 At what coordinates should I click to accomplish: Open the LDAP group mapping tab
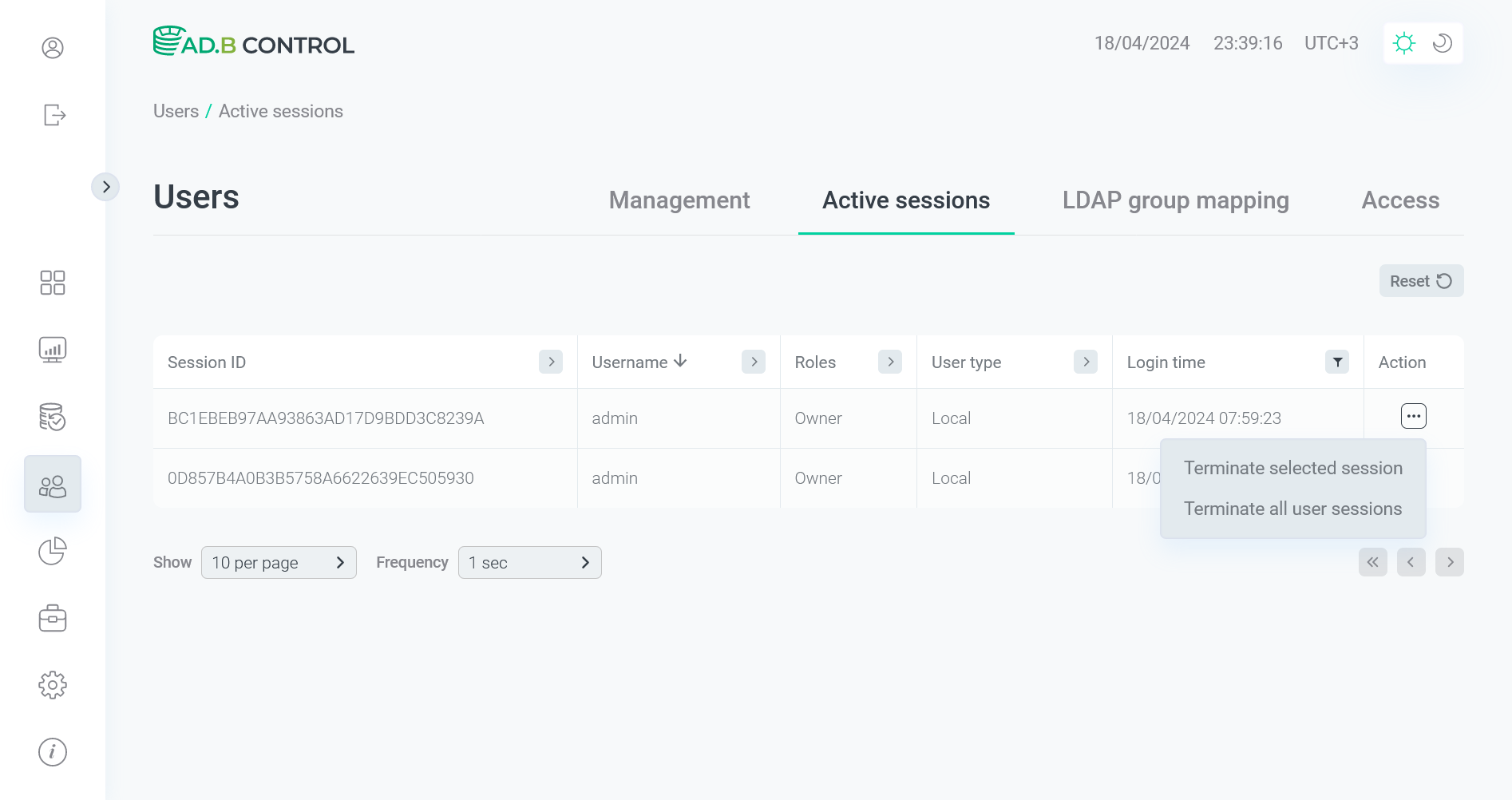(x=1174, y=200)
